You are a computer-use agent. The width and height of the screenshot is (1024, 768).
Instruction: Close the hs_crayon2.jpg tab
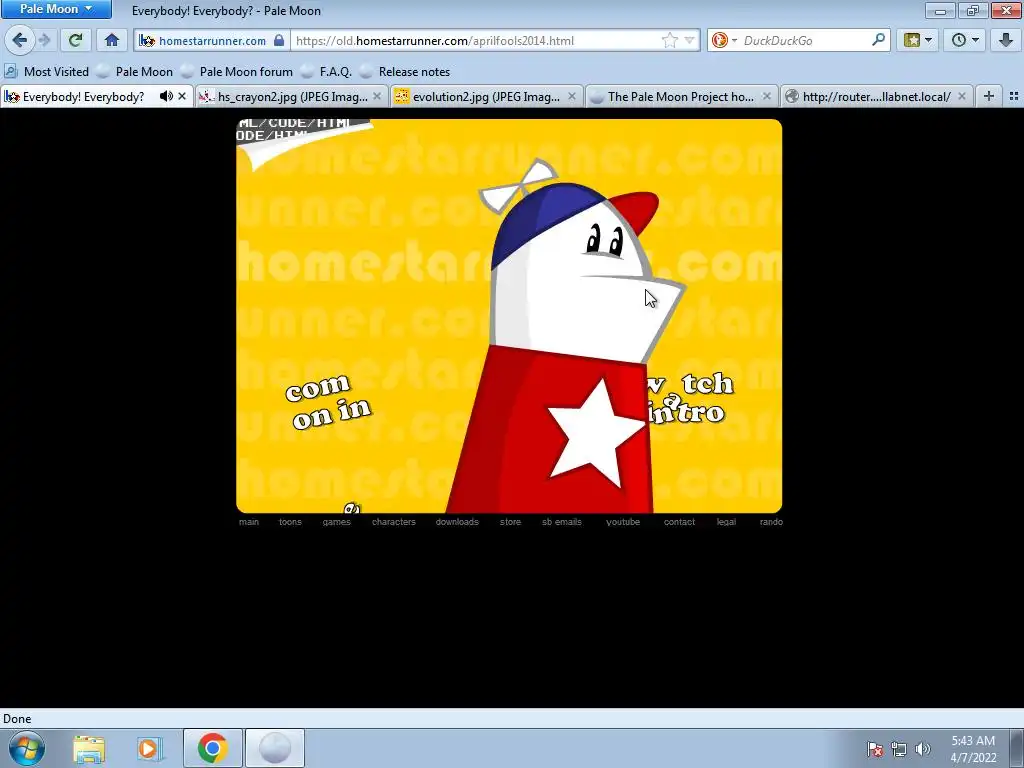377,97
